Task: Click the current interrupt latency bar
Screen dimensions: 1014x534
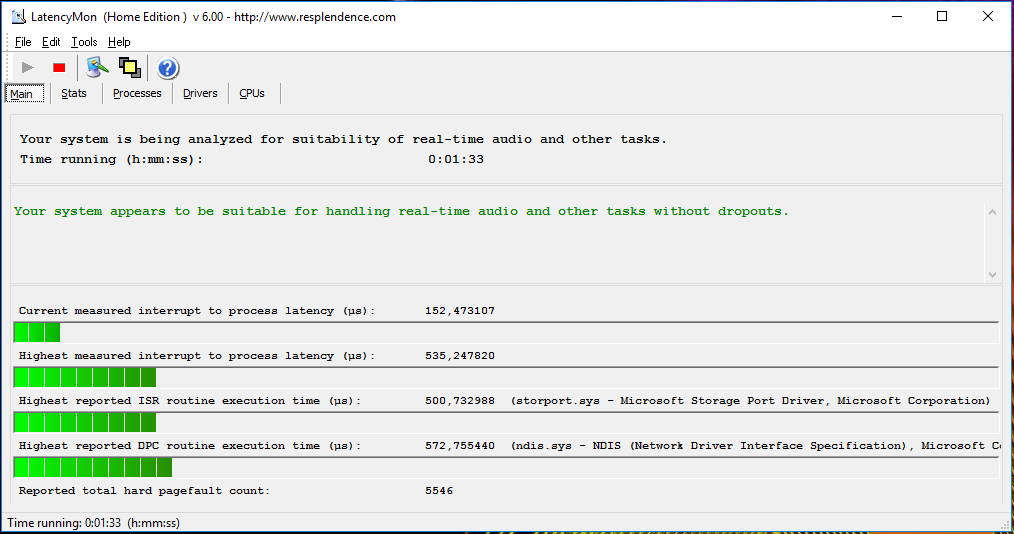Action: [505, 332]
